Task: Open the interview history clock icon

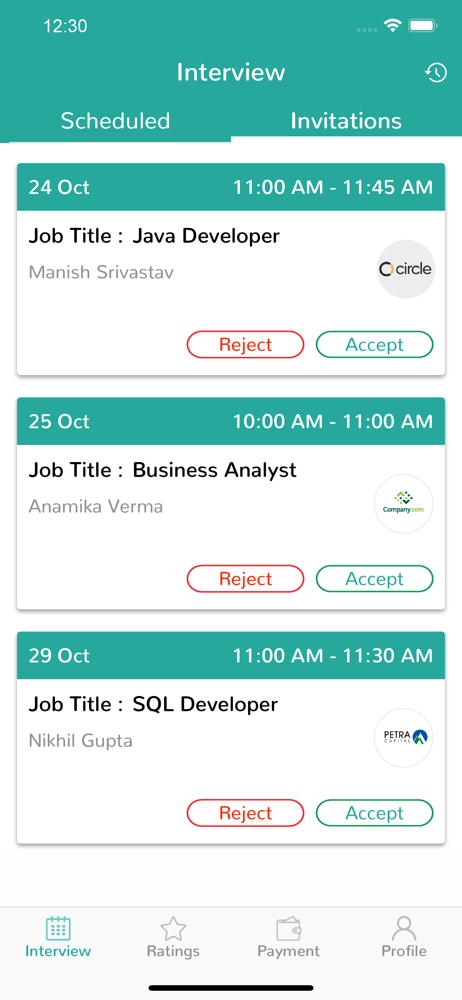Action: pyautogui.click(x=436, y=73)
